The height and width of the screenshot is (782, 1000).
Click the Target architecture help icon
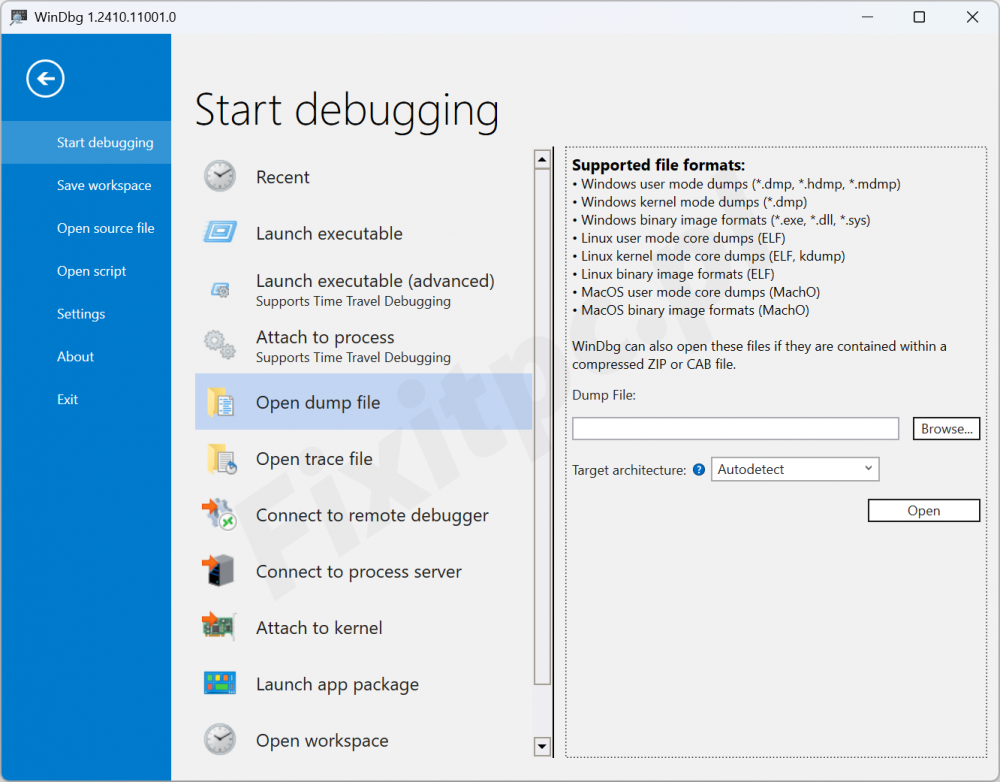click(x=699, y=469)
